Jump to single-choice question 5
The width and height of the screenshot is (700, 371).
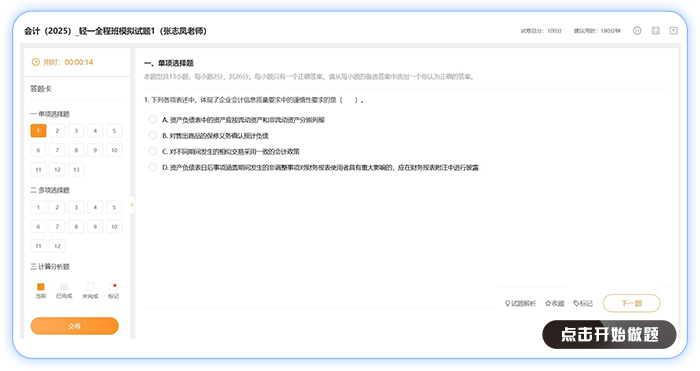point(114,131)
